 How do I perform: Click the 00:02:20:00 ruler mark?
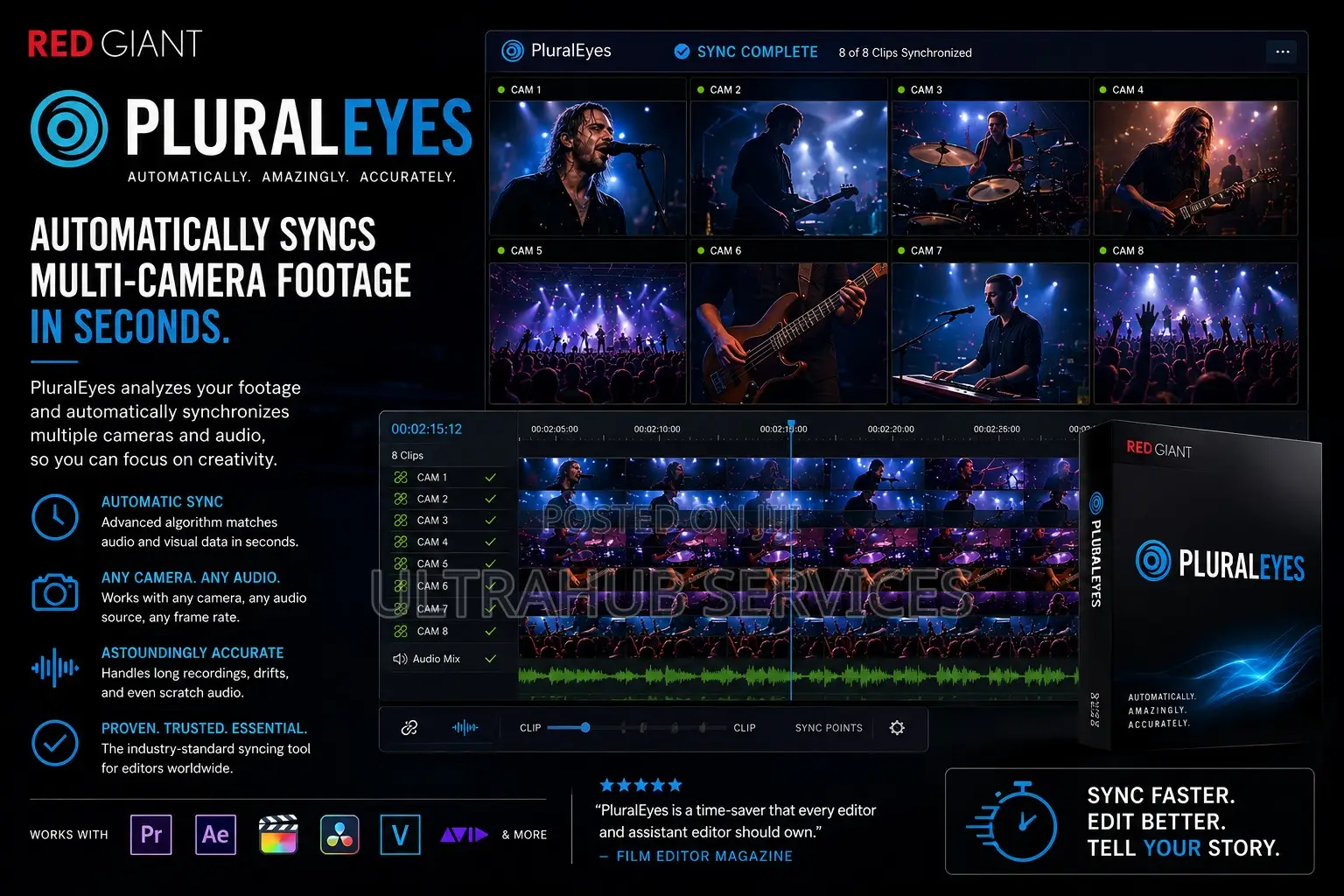point(891,430)
